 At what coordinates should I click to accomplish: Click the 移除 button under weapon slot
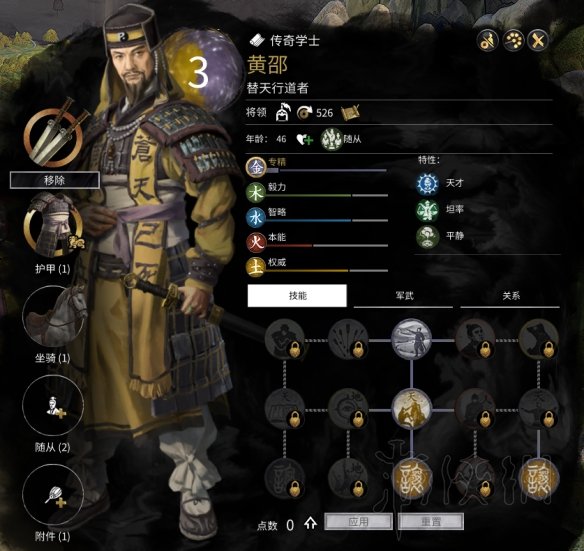pyautogui.click(x=55, y=180)
